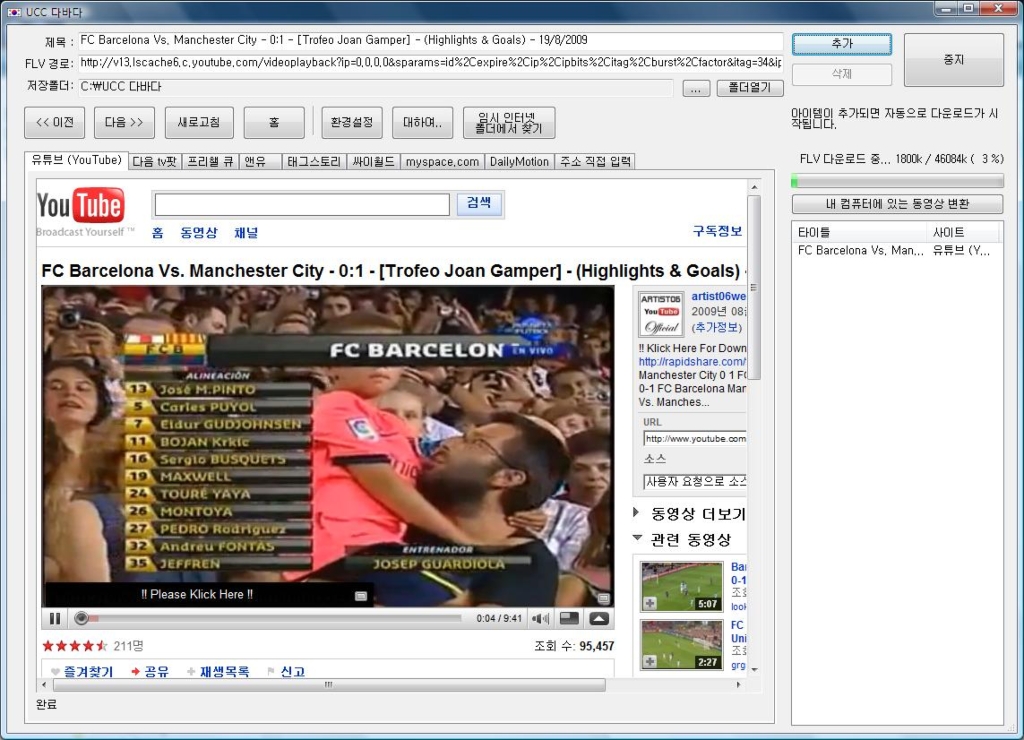Click the 추가 button
1024x740 pixels.
coord(842,44)
